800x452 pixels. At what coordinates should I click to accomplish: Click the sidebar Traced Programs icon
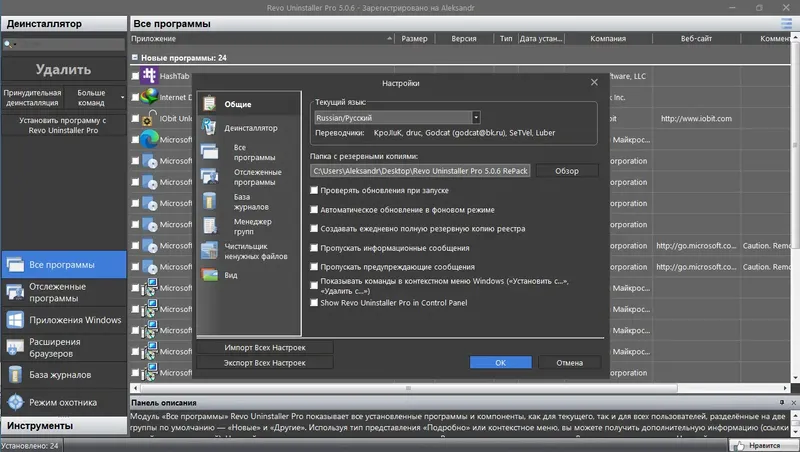pyautogui.click(x=15, y=292)
